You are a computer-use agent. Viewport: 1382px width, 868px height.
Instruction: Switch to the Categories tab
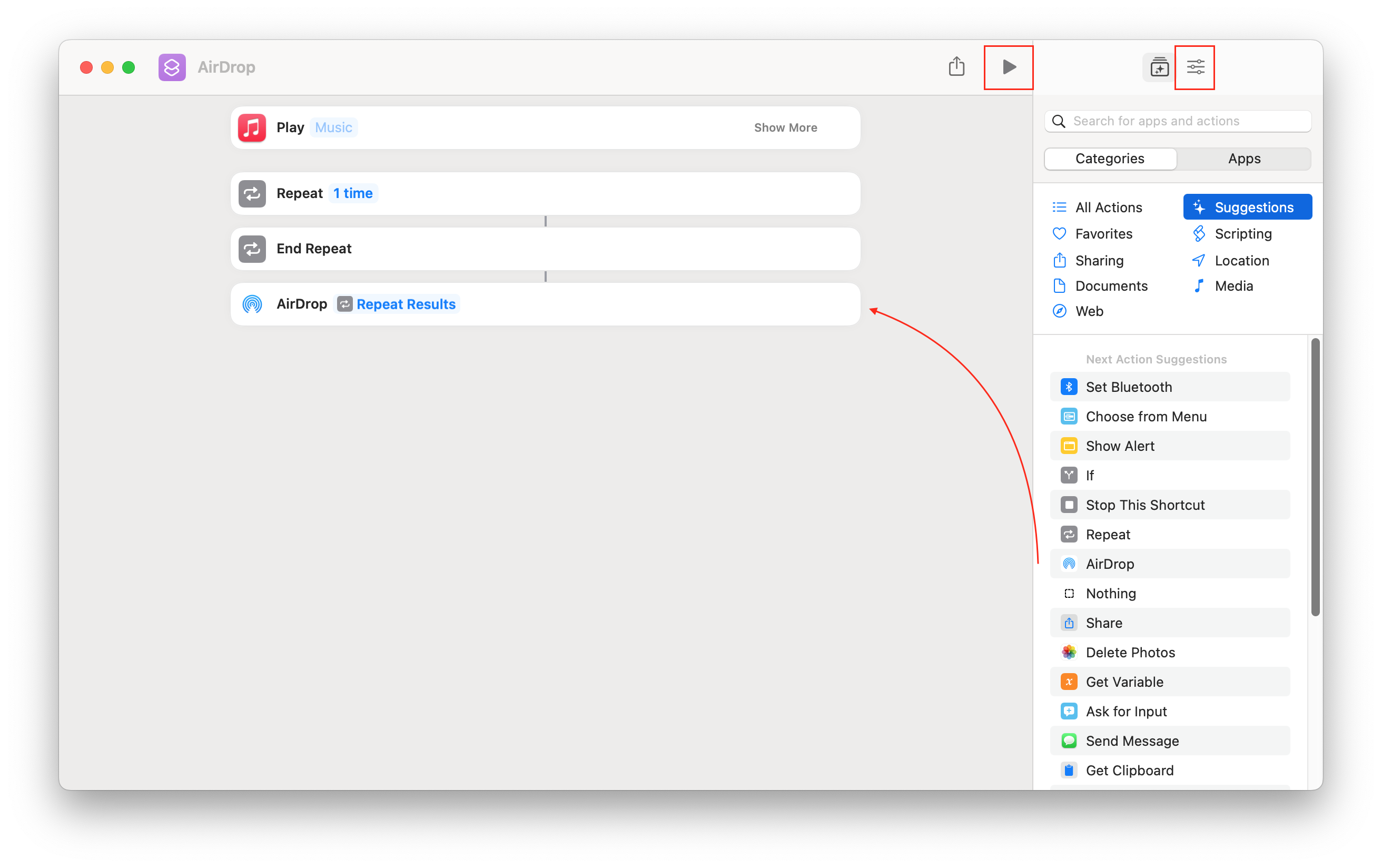(1110, 158)
